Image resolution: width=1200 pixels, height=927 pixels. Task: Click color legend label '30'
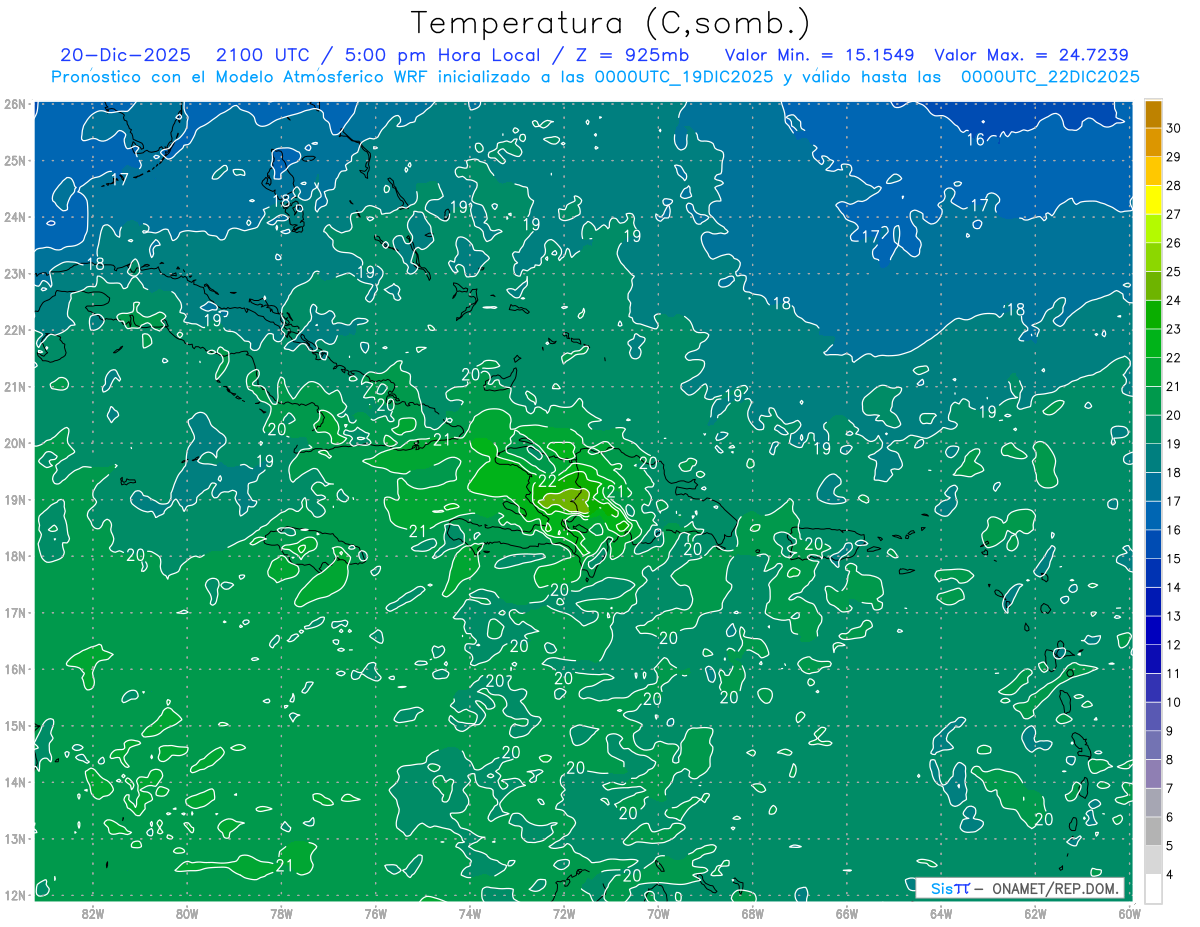(1173, 128)
